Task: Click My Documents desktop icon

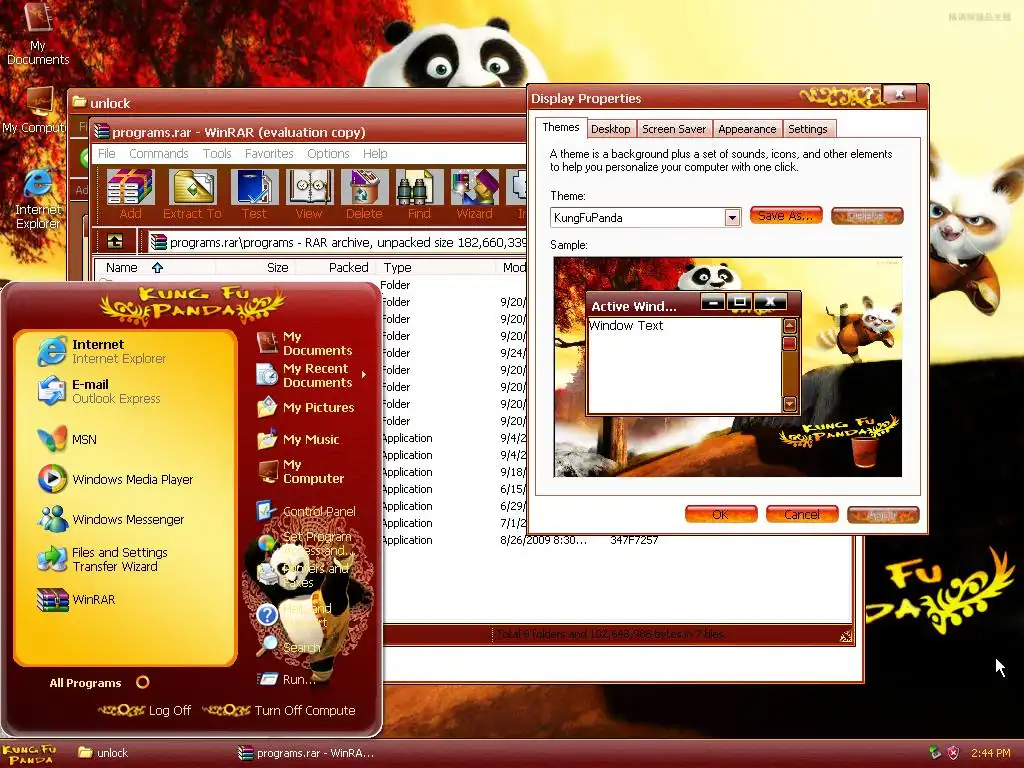Action: (38, 34)
